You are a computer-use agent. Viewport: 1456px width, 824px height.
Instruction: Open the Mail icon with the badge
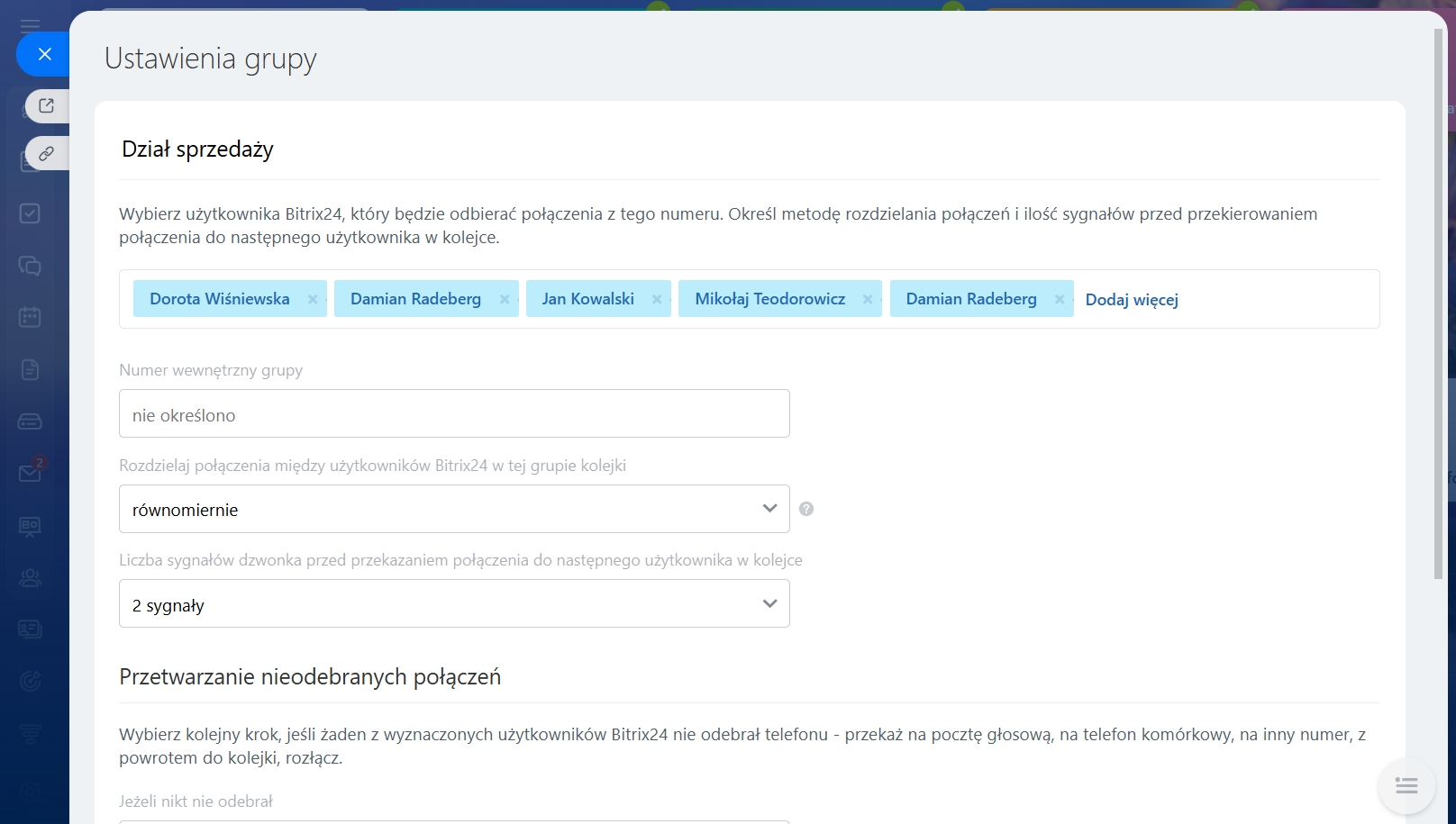(x=30, y=473)
